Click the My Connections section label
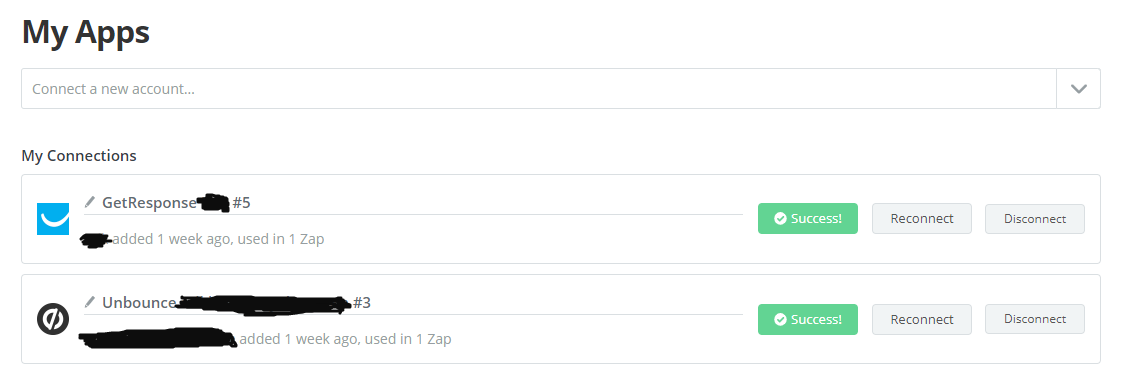 (79, 156)
